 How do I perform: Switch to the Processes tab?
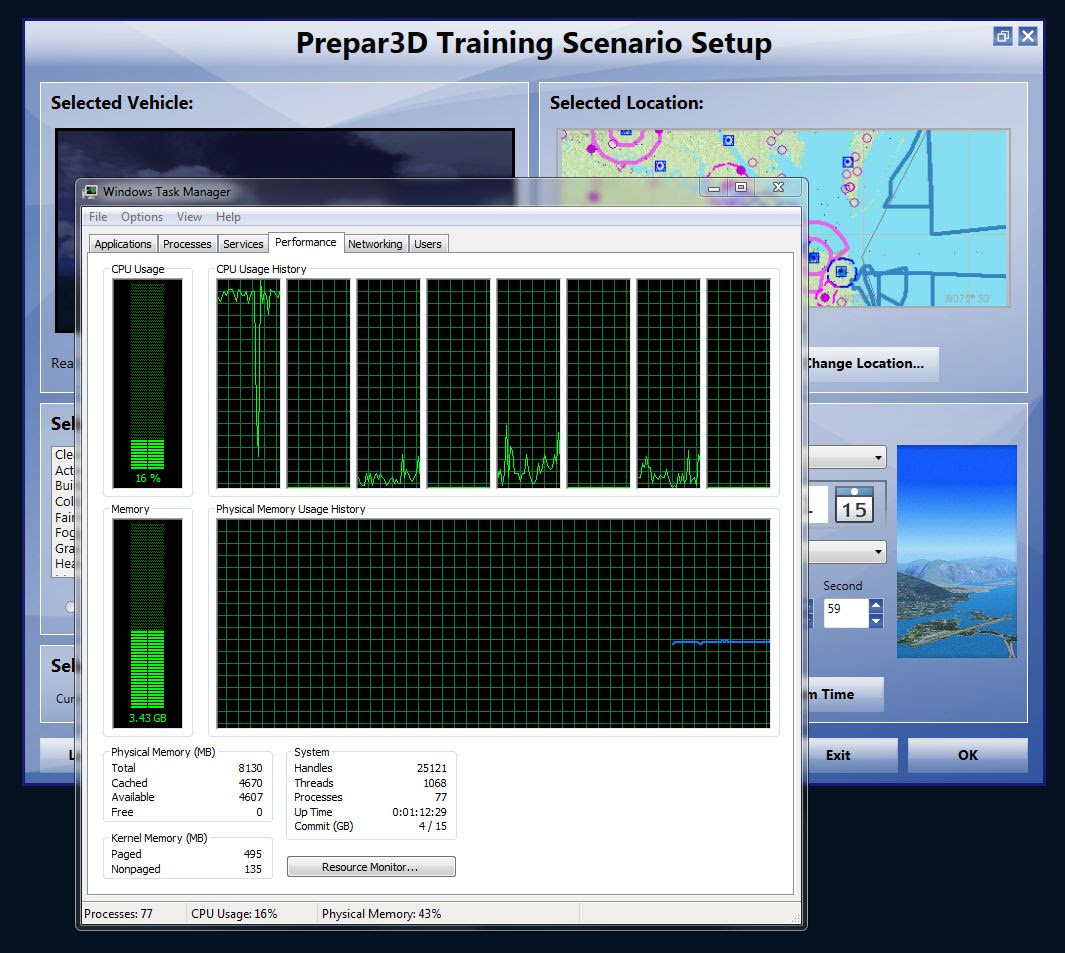coord(187,244)
